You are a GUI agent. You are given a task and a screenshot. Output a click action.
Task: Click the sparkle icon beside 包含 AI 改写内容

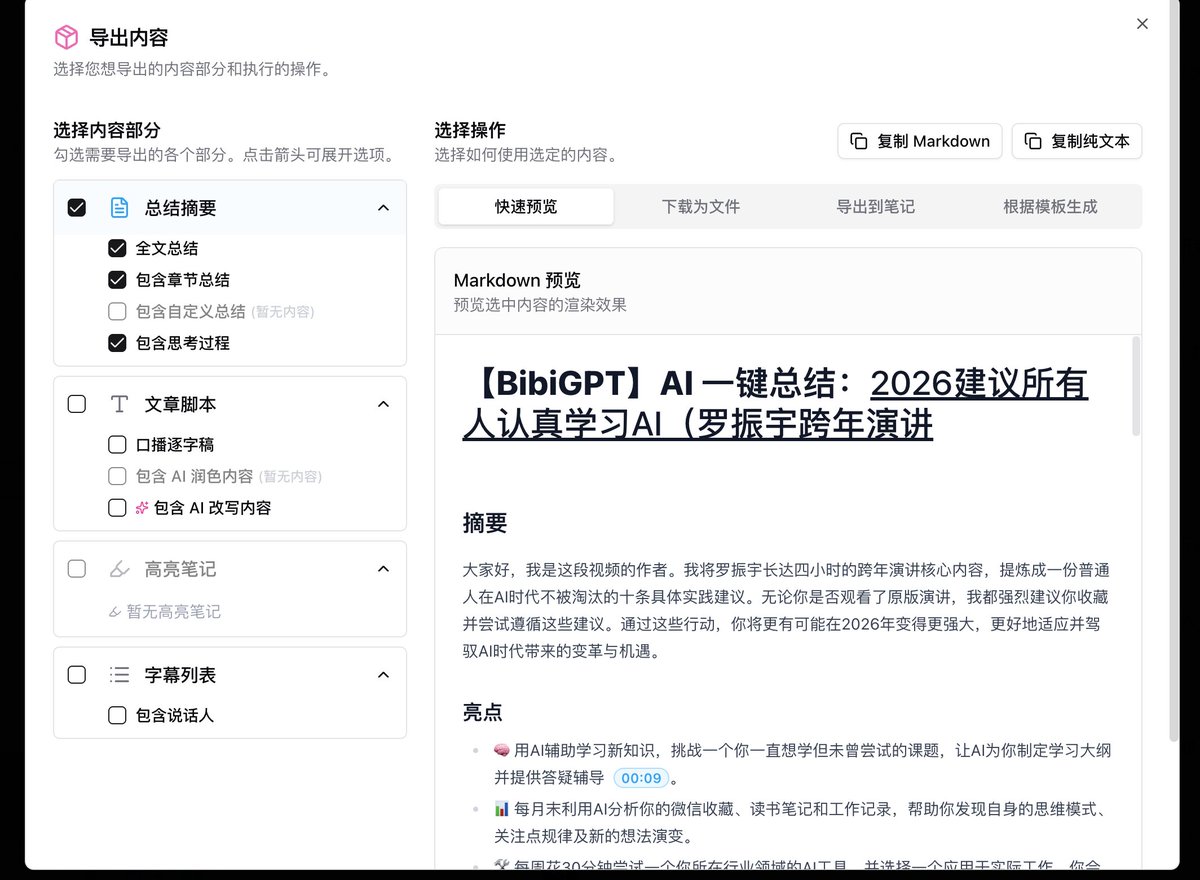pos(142,508)
